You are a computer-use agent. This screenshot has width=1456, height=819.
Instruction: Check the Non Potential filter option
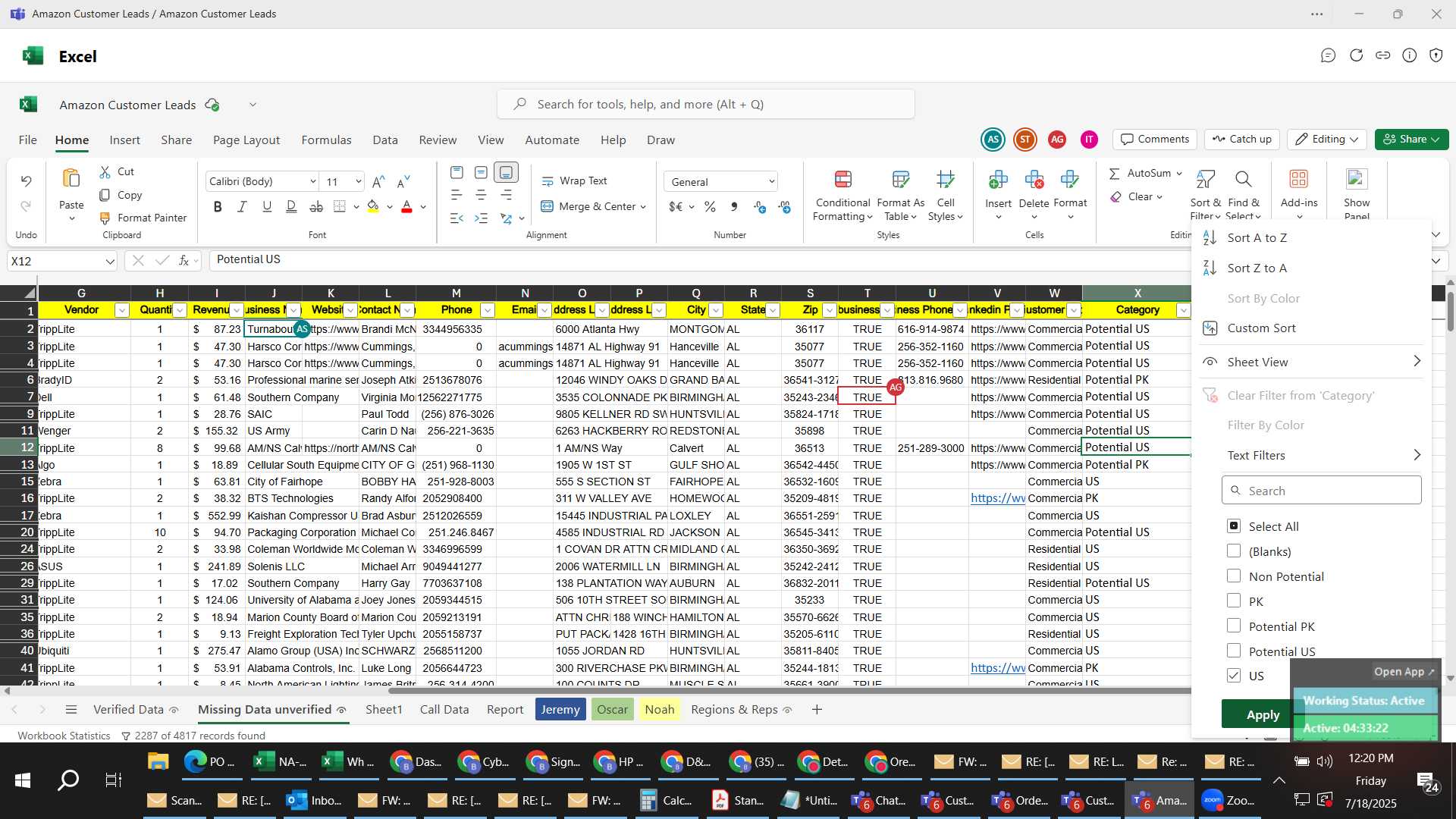tap(1234, 576)
